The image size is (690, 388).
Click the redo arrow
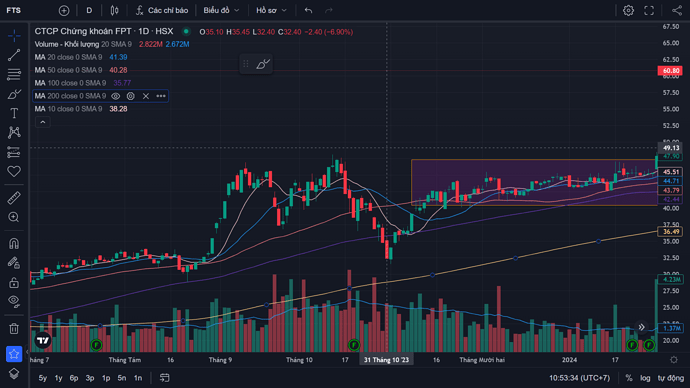click(329, 11)
